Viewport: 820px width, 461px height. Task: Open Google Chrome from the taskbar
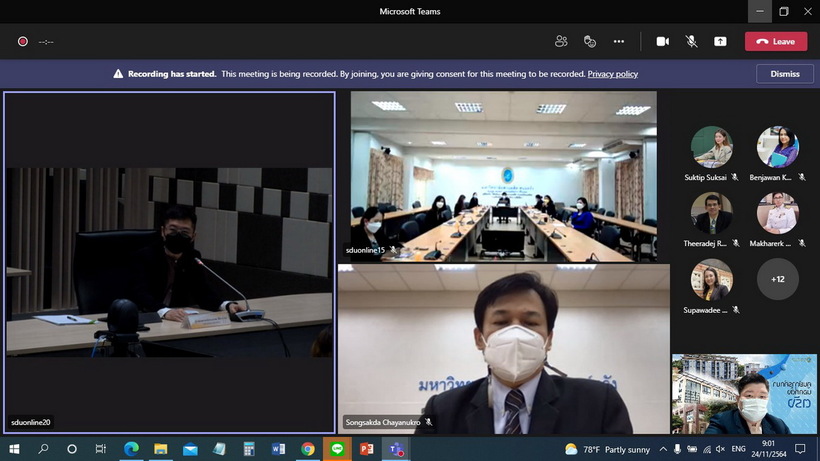[x=308, y=449]
